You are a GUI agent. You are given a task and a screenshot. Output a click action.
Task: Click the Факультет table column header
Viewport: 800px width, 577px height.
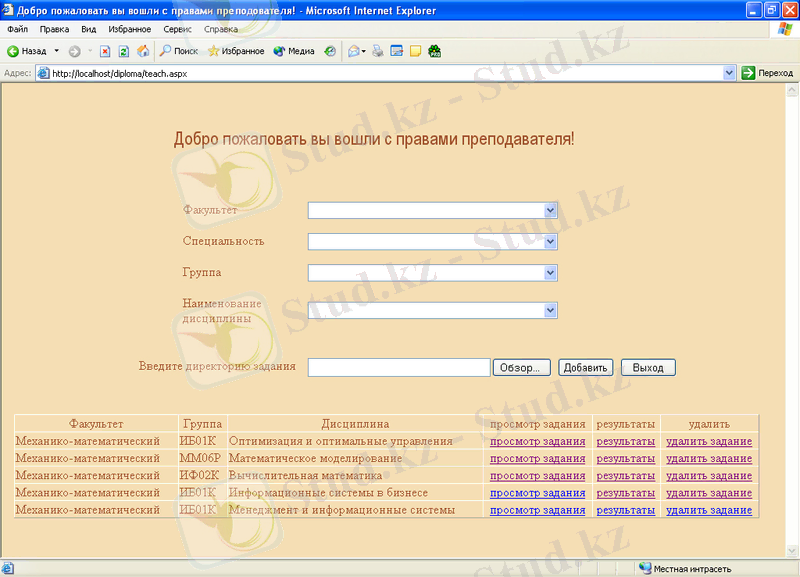[x=96, y=424]
